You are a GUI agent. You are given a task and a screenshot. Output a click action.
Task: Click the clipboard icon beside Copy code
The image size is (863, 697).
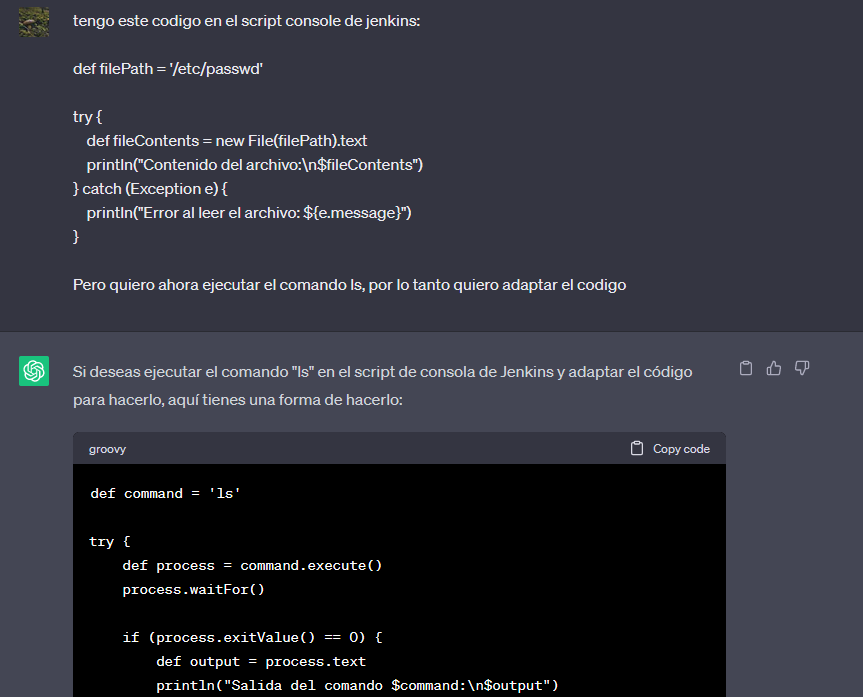tap(637, 449)
